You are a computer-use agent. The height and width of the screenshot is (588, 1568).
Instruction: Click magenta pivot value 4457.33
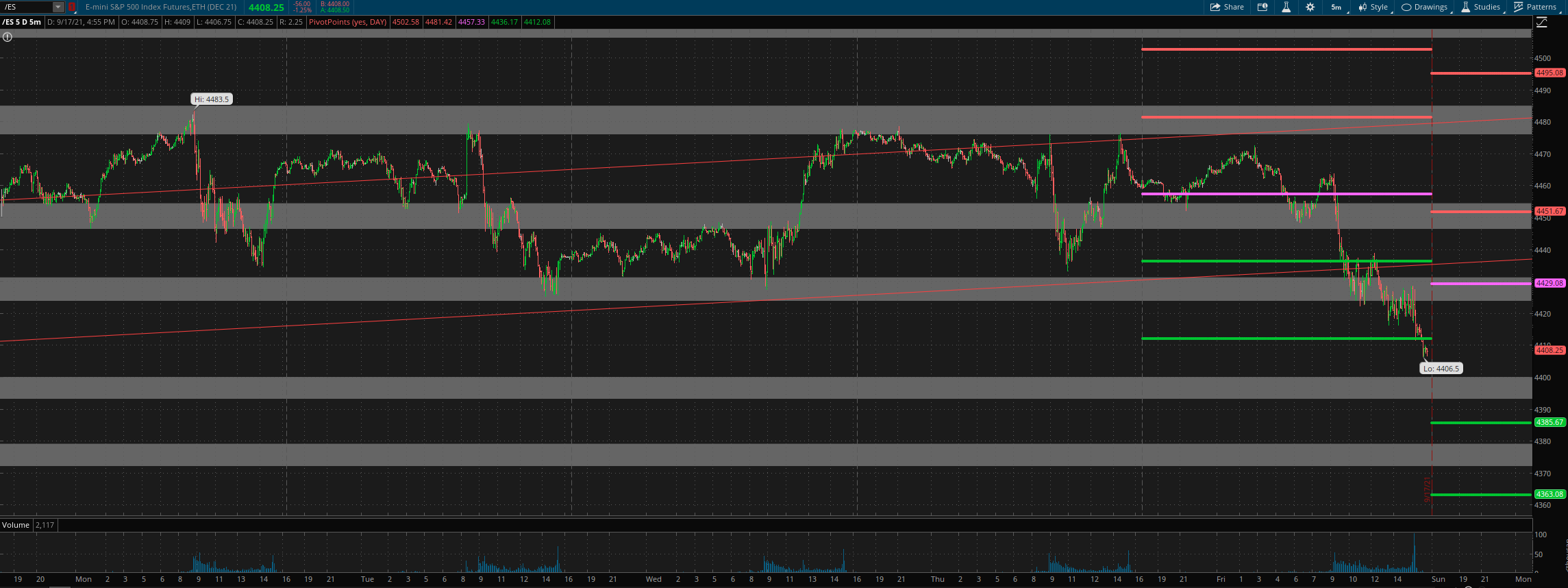click(471, 22)
